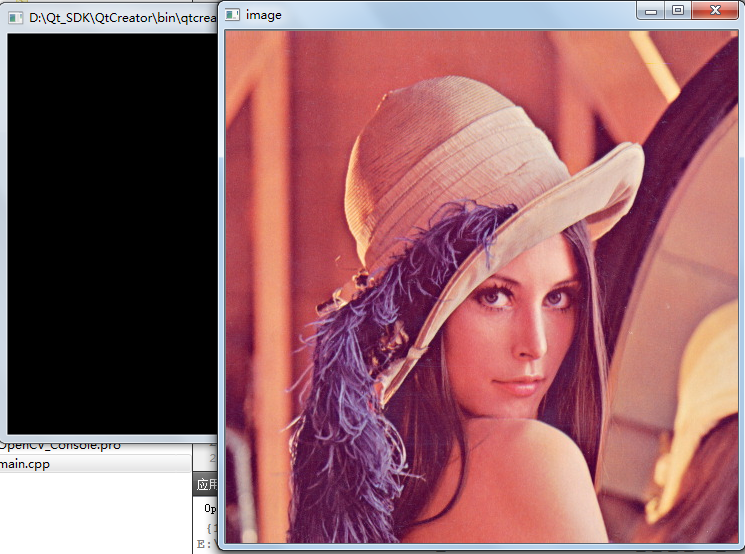Minimize the image window
This screenshot has height=554, width=745.
pyautogui.click(x=651, y=10)
